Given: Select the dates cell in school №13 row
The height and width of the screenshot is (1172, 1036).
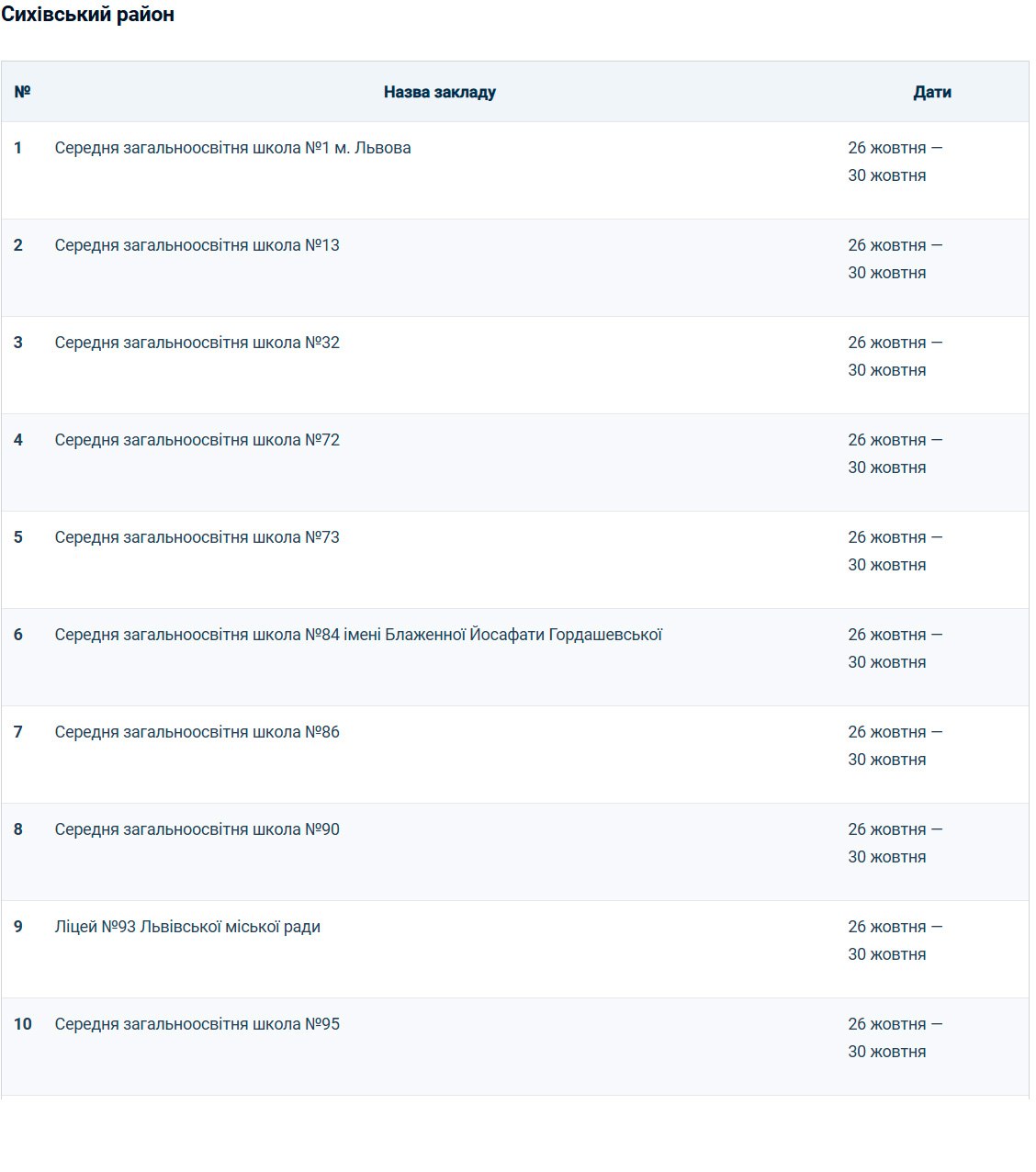Looking at the screenshot, I should click(895, 259).
